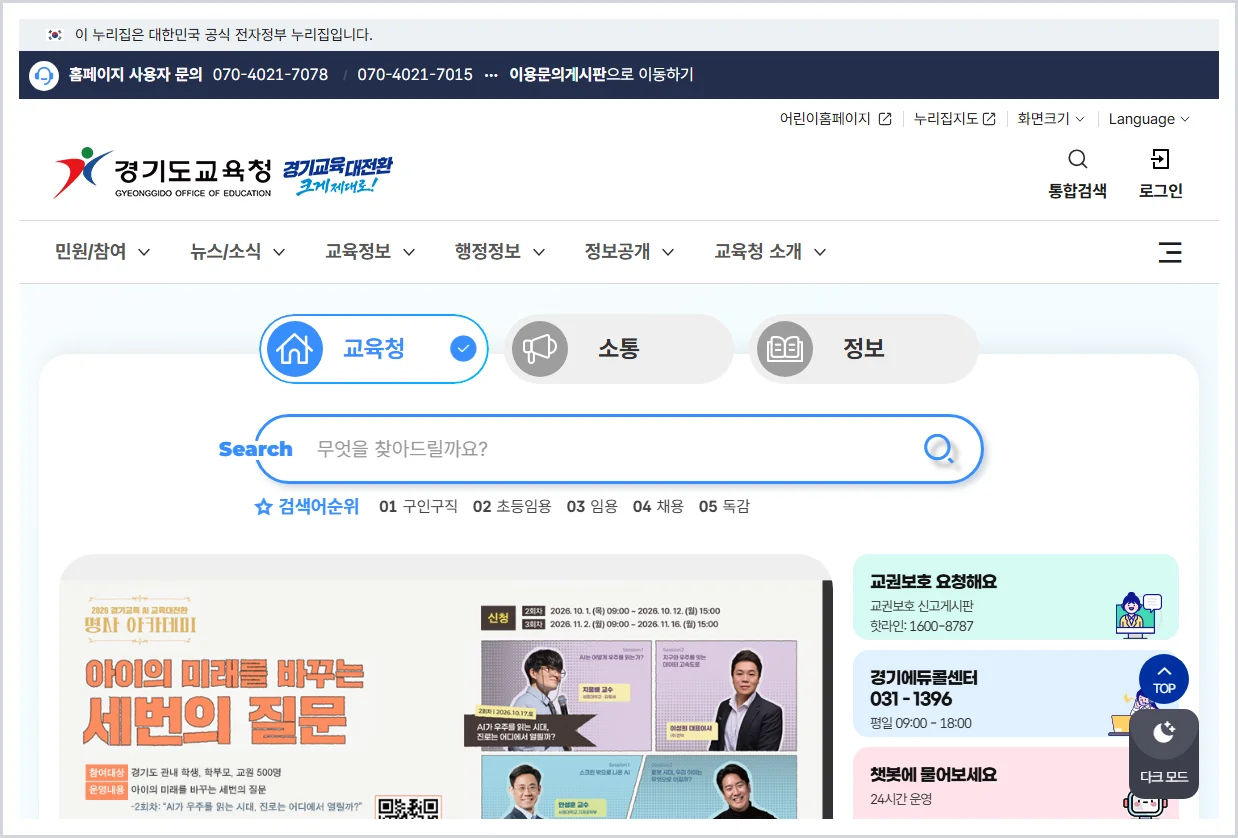This screenshot has height=838, width=1238.
Task: Expand the 교육청 소개 menu
Action: pos(770,252)
